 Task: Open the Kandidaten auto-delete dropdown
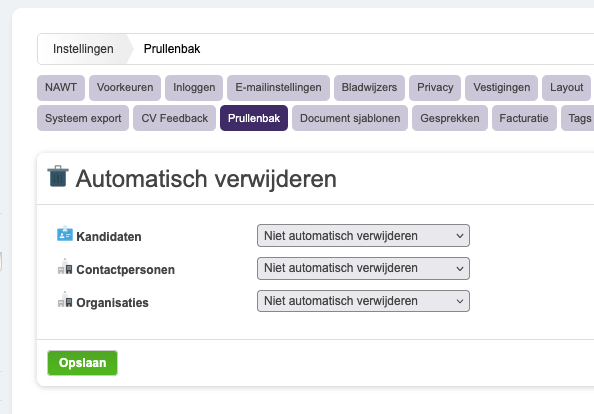363,236
